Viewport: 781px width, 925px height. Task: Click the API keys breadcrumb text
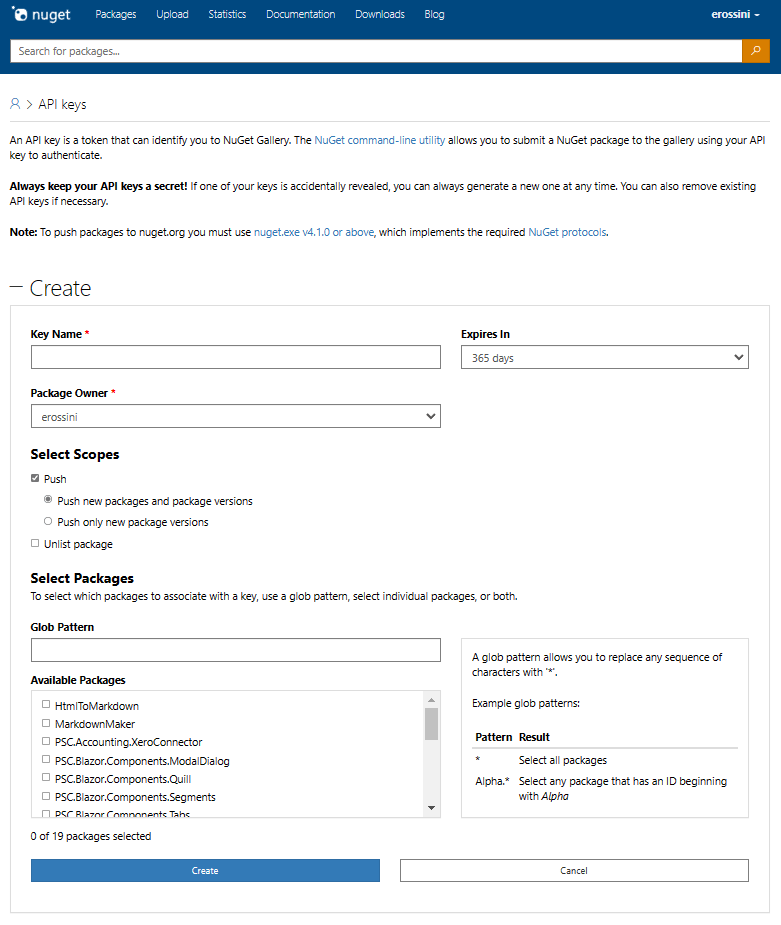(63, 104)
